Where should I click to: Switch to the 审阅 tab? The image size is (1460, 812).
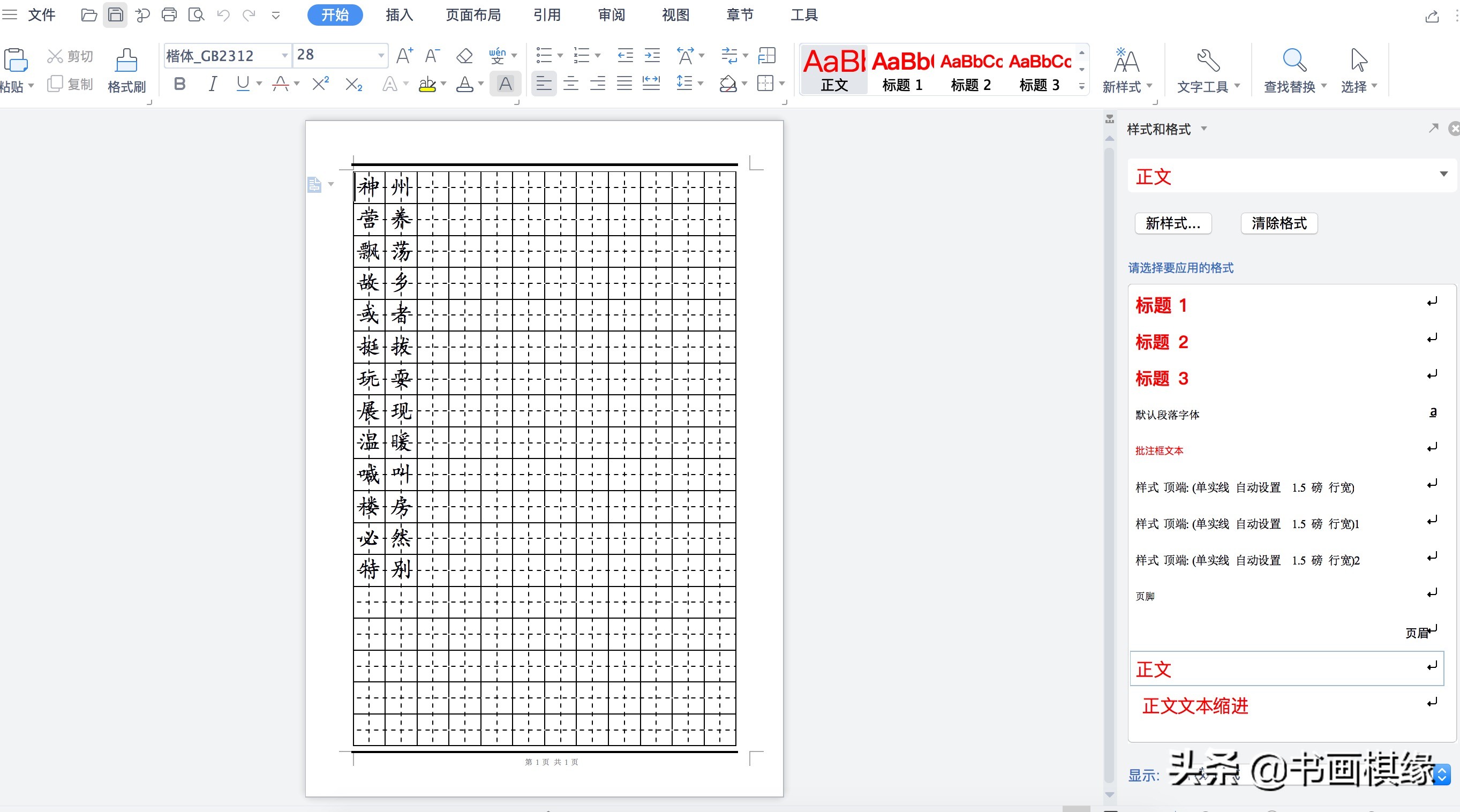pos(612,15)
